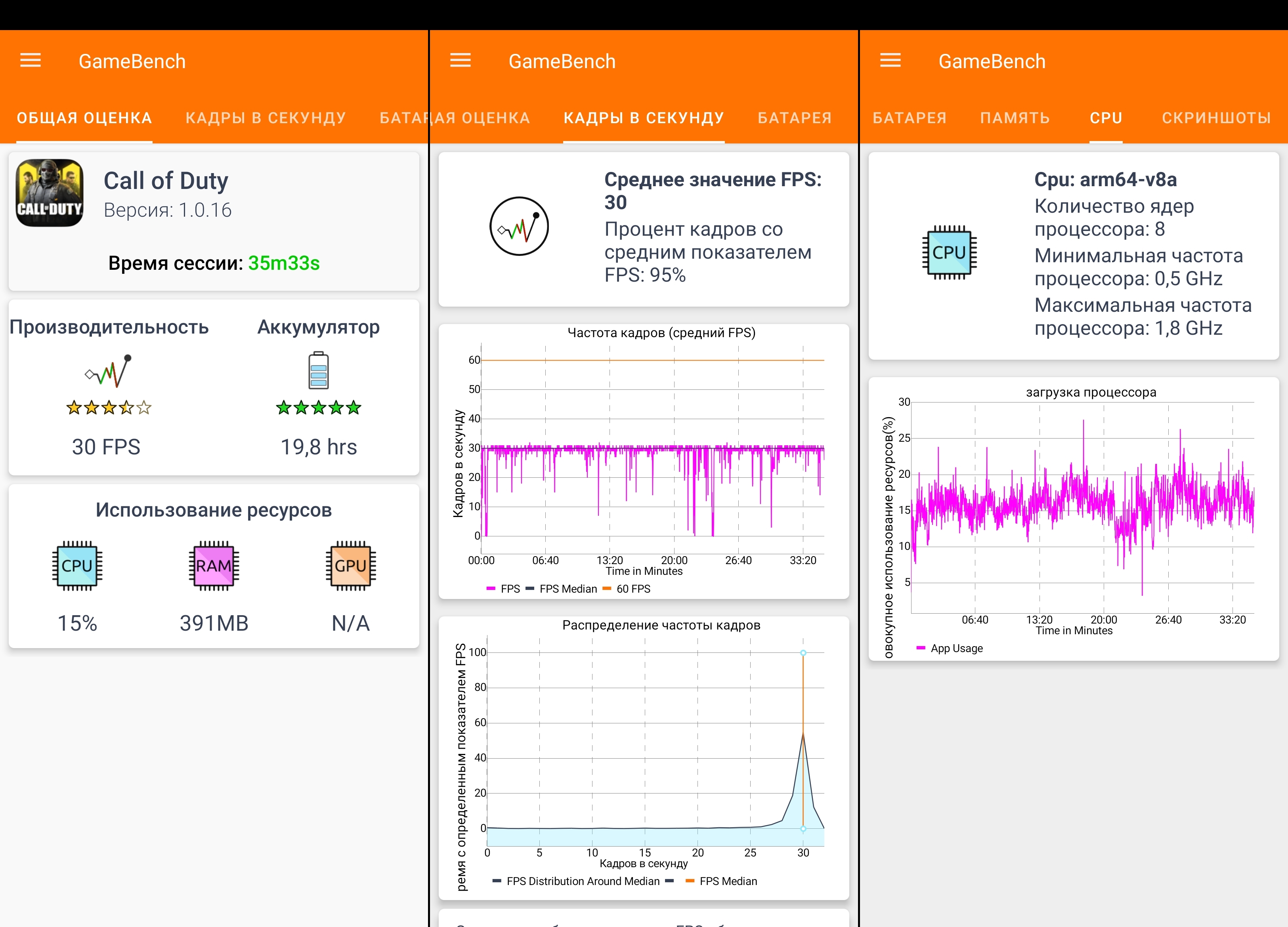Viewport: 1288px width, 927px height.
Task: Tap the circular FPS graph icon
Action: (519, 227)
